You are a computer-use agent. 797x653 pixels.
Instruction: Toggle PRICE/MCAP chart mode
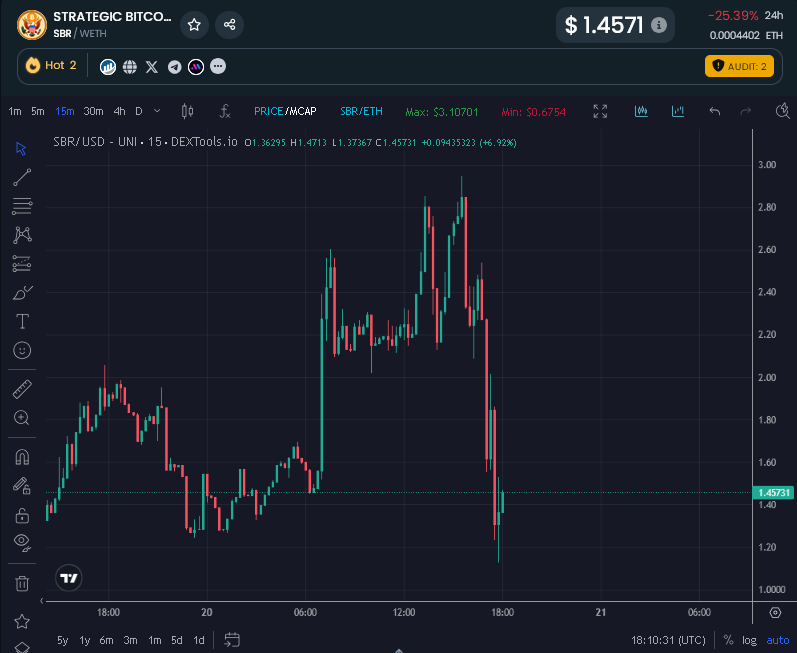(285, 111)
